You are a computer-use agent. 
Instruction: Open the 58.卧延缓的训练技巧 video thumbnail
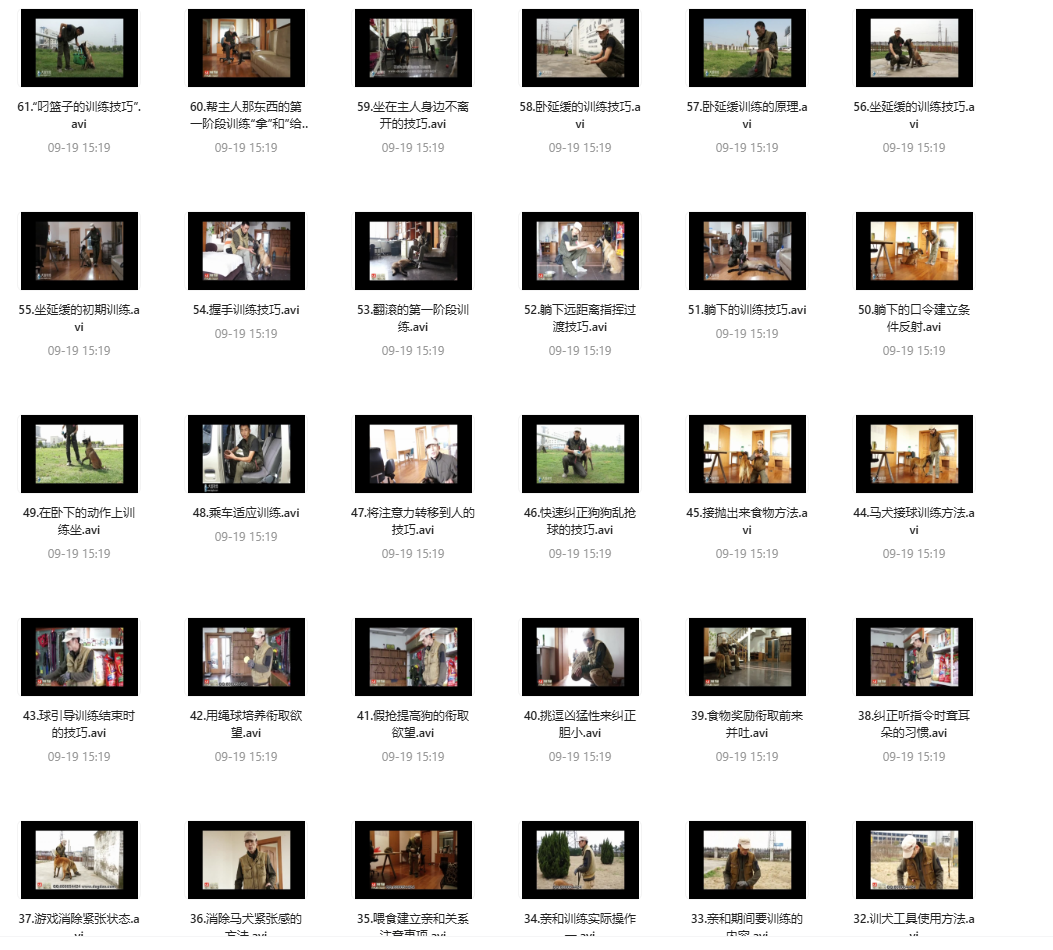point(580,48)
